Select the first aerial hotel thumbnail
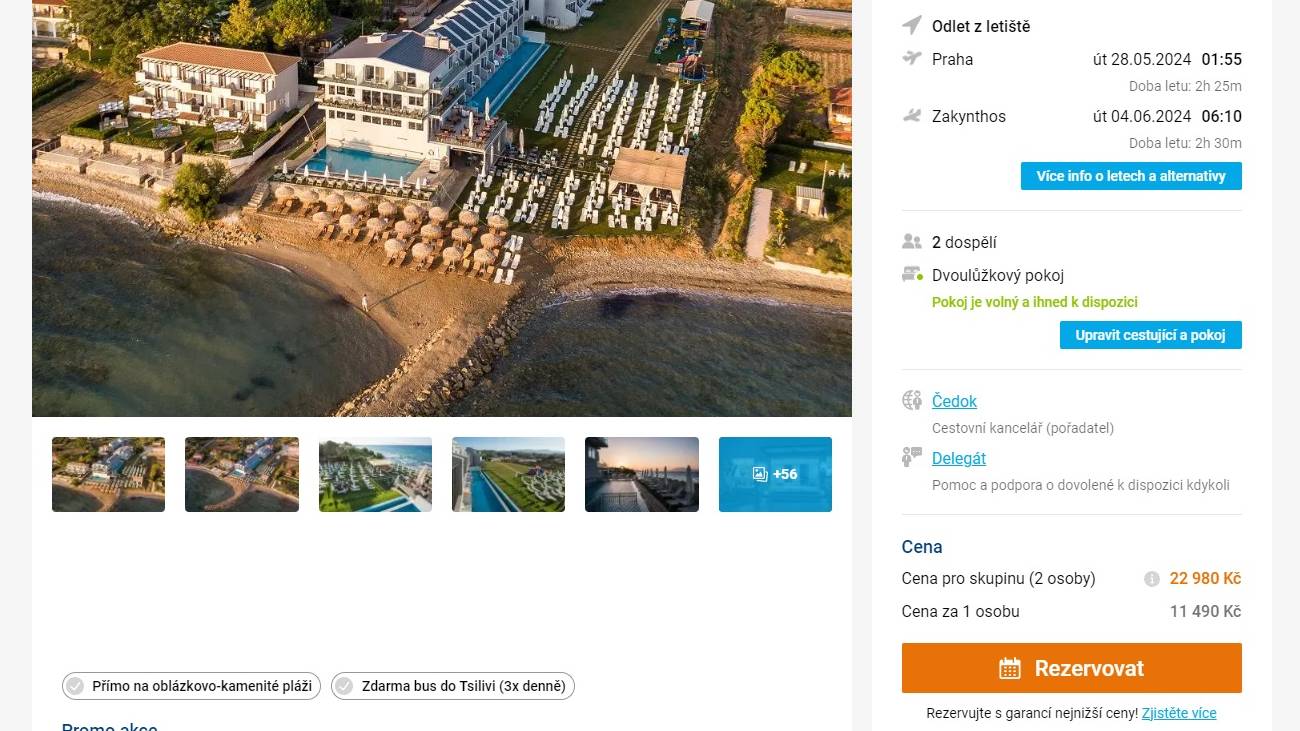Viewport: 1300px width, 731px height. click(x=108, y=474)
